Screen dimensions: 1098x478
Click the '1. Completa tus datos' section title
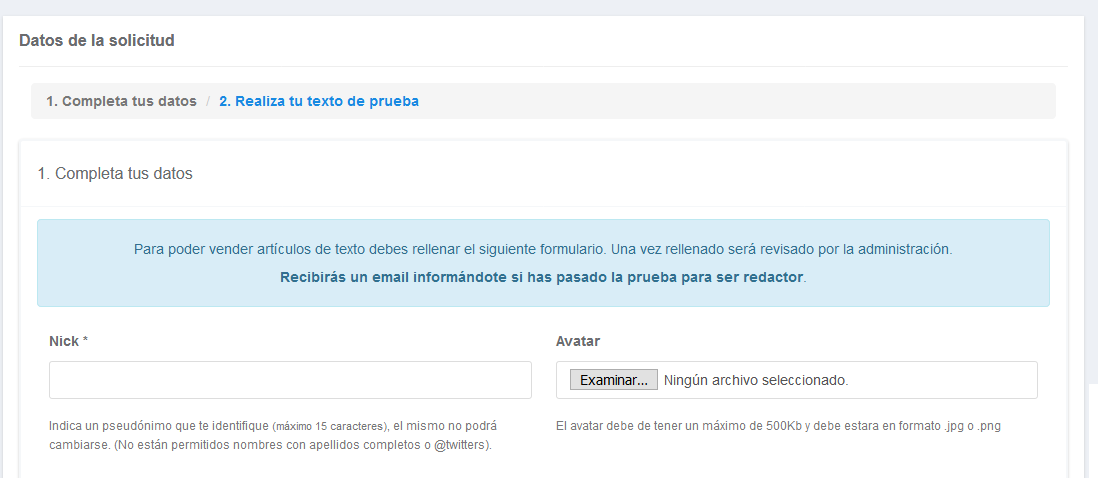click(115, 174)
